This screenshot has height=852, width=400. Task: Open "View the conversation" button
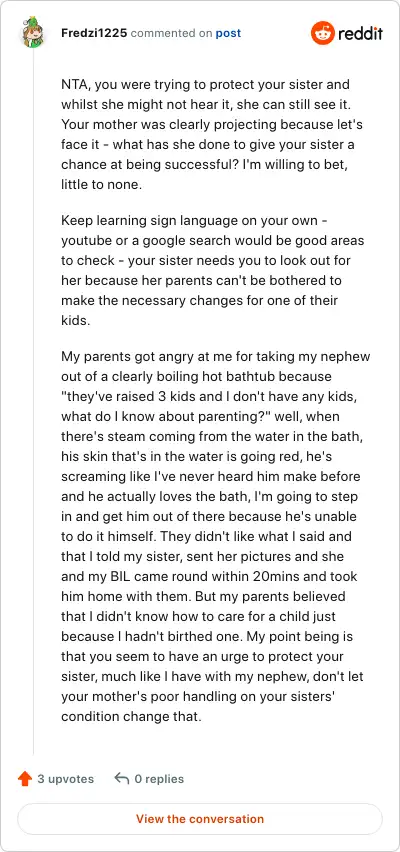200,819
